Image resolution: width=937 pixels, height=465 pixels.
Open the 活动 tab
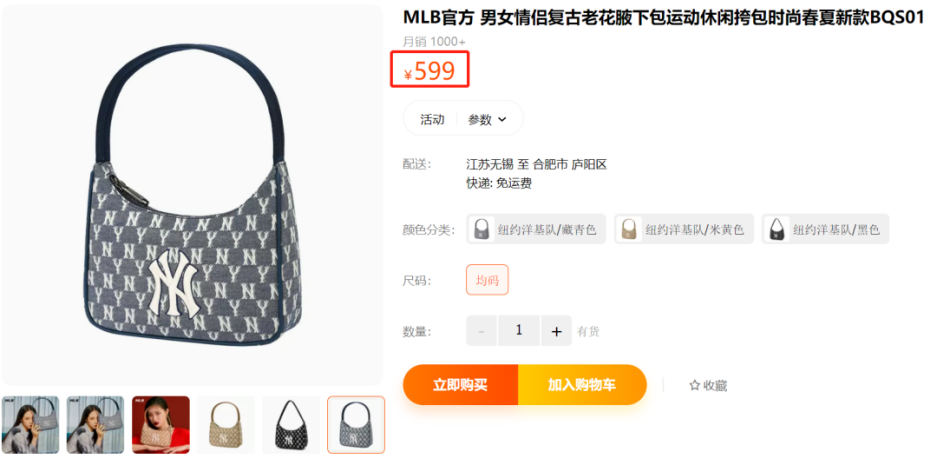[432, 119]
